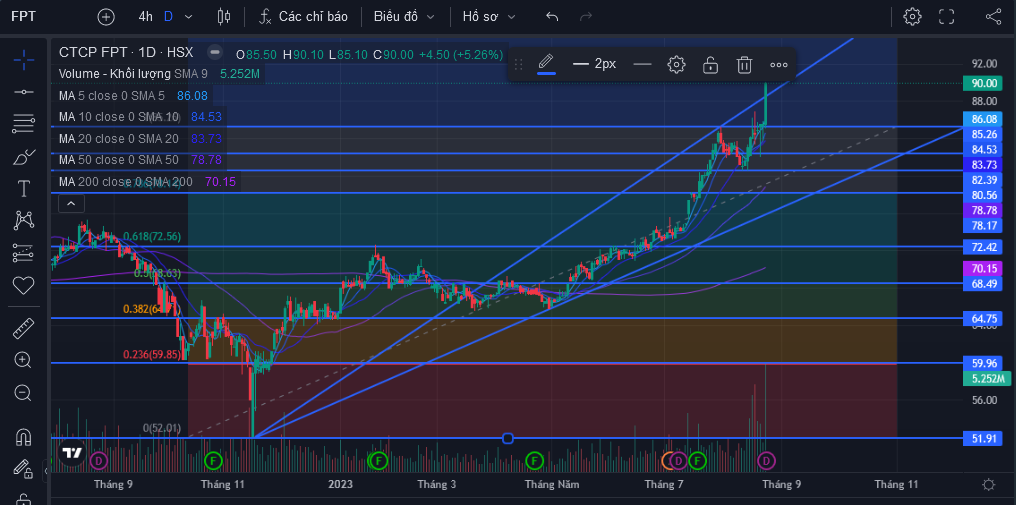Lock the selected drawing
Screen dimensions: 1016x505
pos(711,64)
